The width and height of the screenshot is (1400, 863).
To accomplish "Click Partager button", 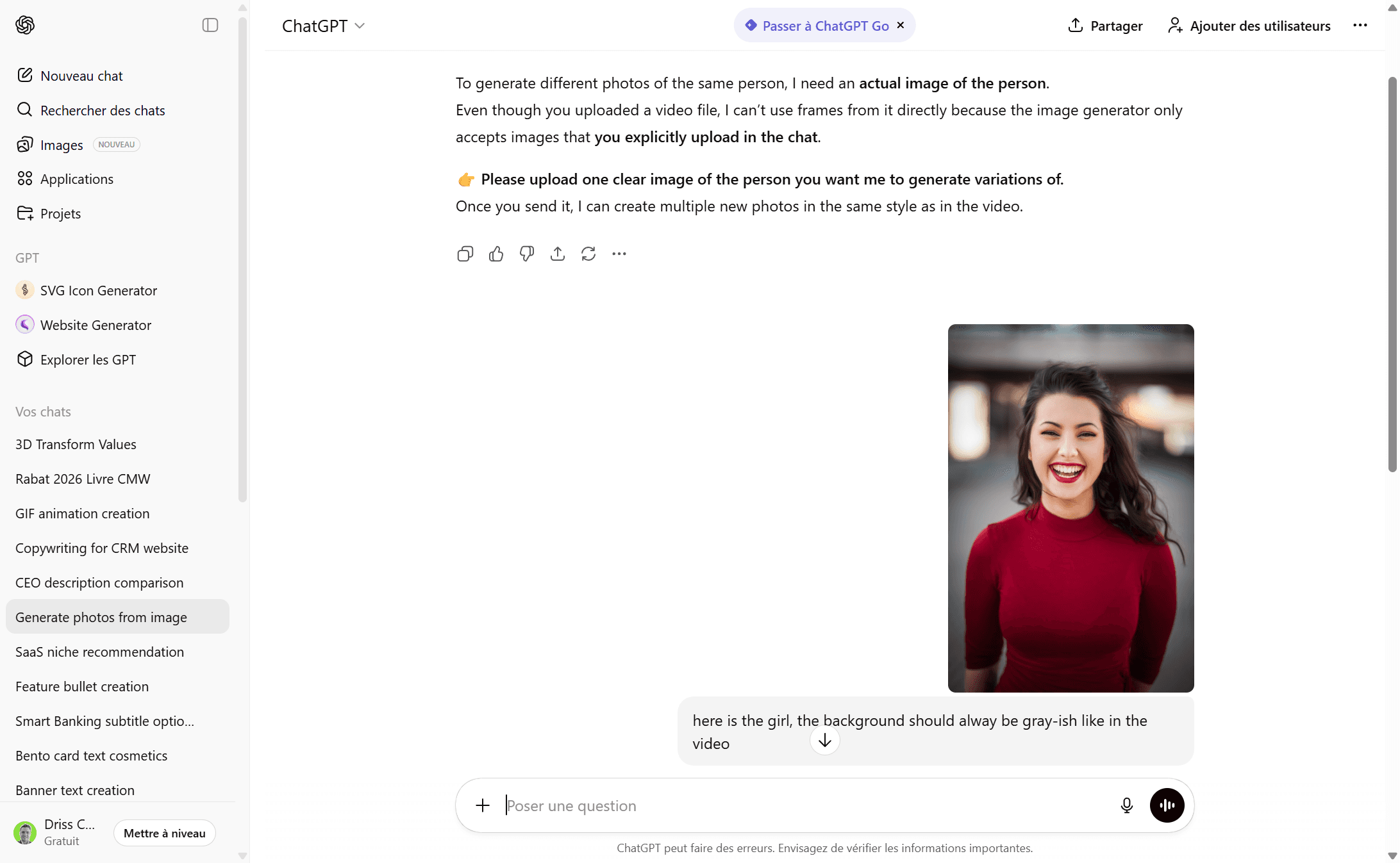I will [1106, 26].
